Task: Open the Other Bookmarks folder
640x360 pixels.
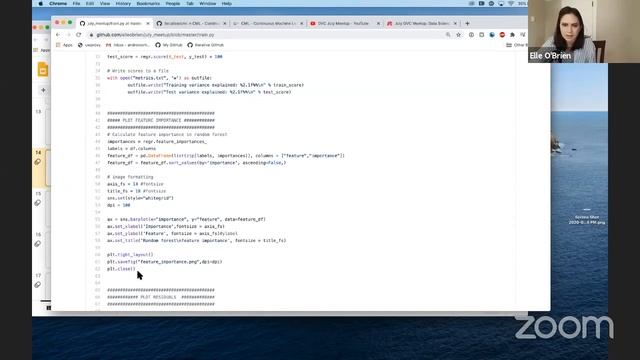Action: [x=516, y=45]
